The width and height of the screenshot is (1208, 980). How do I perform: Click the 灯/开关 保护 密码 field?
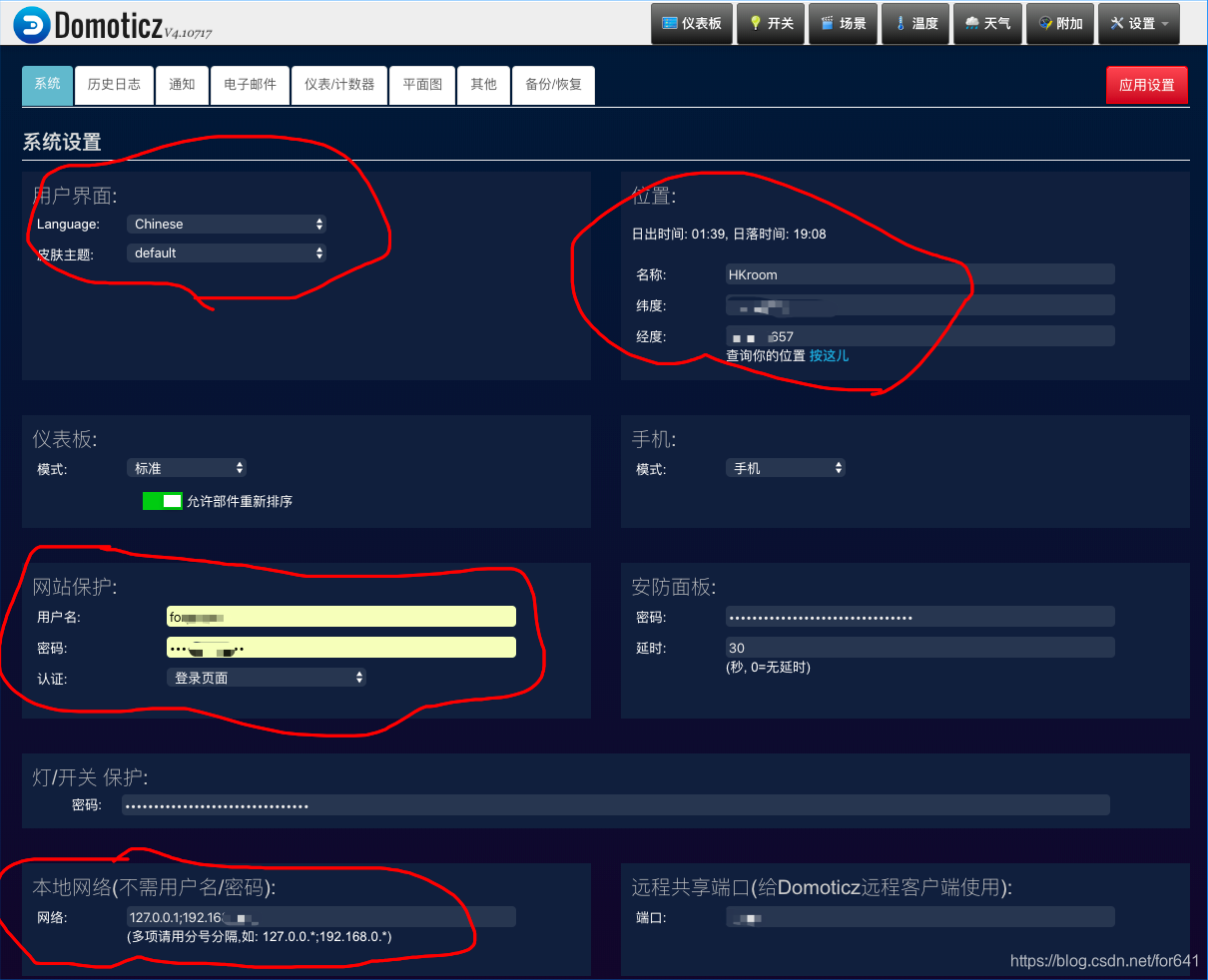tap(616, 805)
